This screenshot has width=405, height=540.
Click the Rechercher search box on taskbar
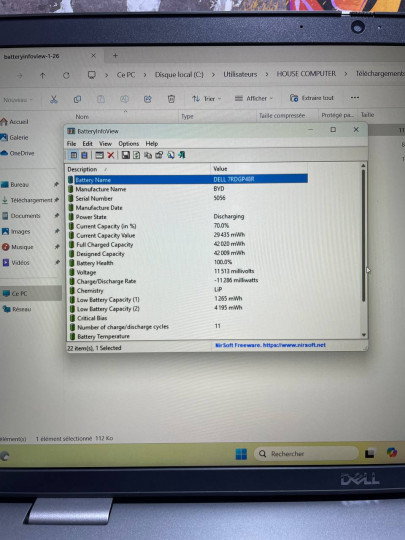(x=306, y=454)
